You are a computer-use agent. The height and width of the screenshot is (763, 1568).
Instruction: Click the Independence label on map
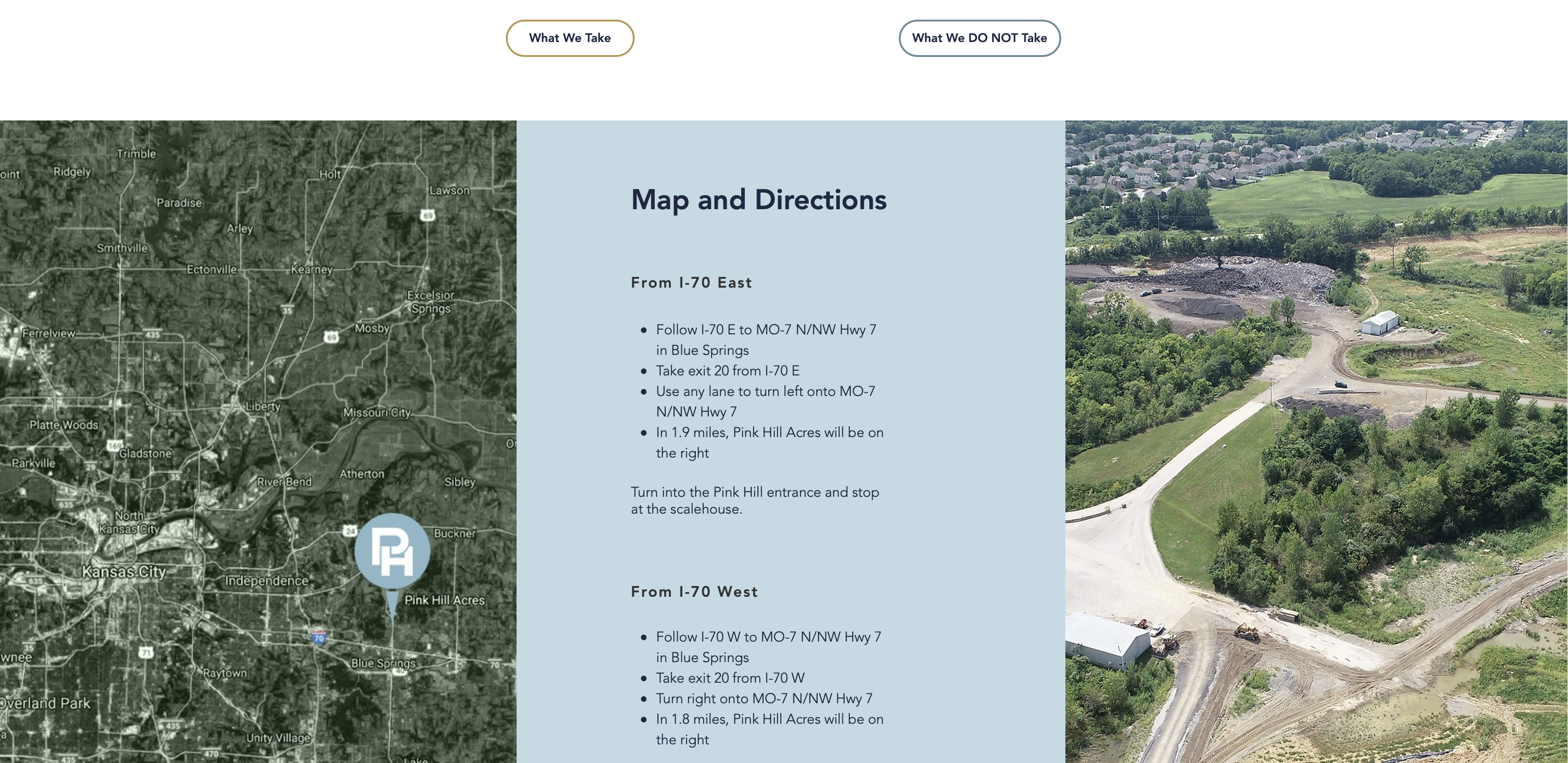click(266, 580)
